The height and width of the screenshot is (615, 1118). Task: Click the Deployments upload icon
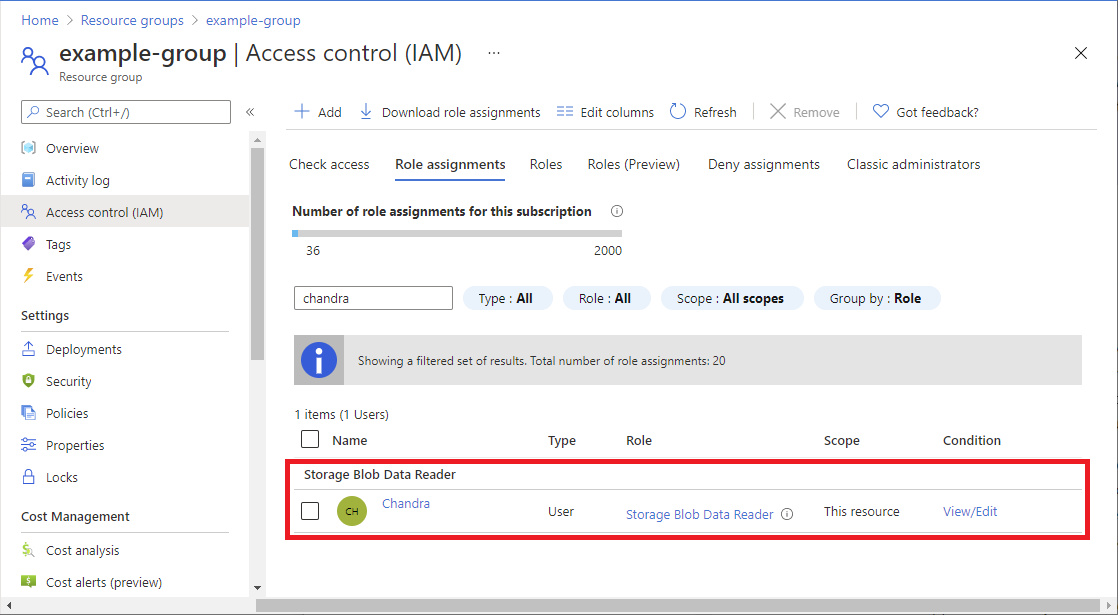29,348
